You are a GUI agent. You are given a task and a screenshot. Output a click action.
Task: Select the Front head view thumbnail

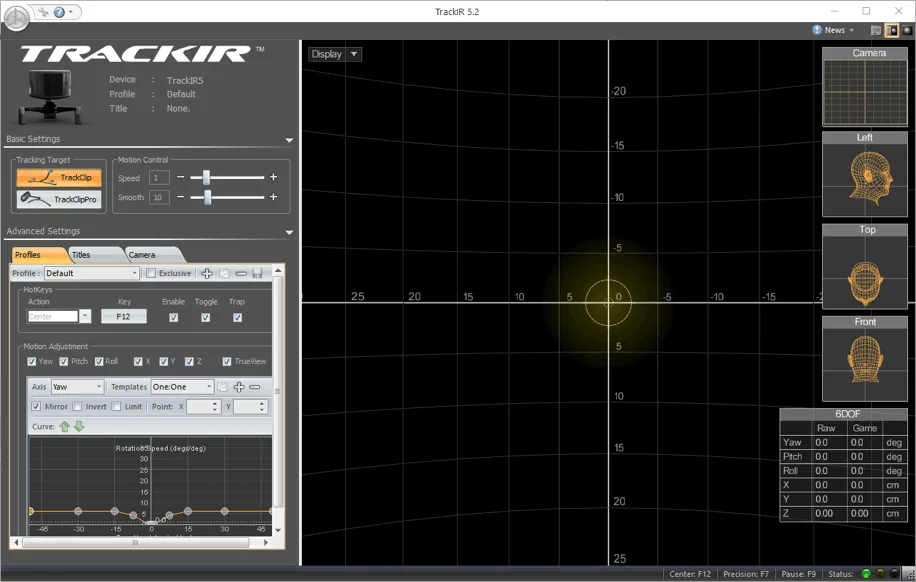tap(865, 359)
